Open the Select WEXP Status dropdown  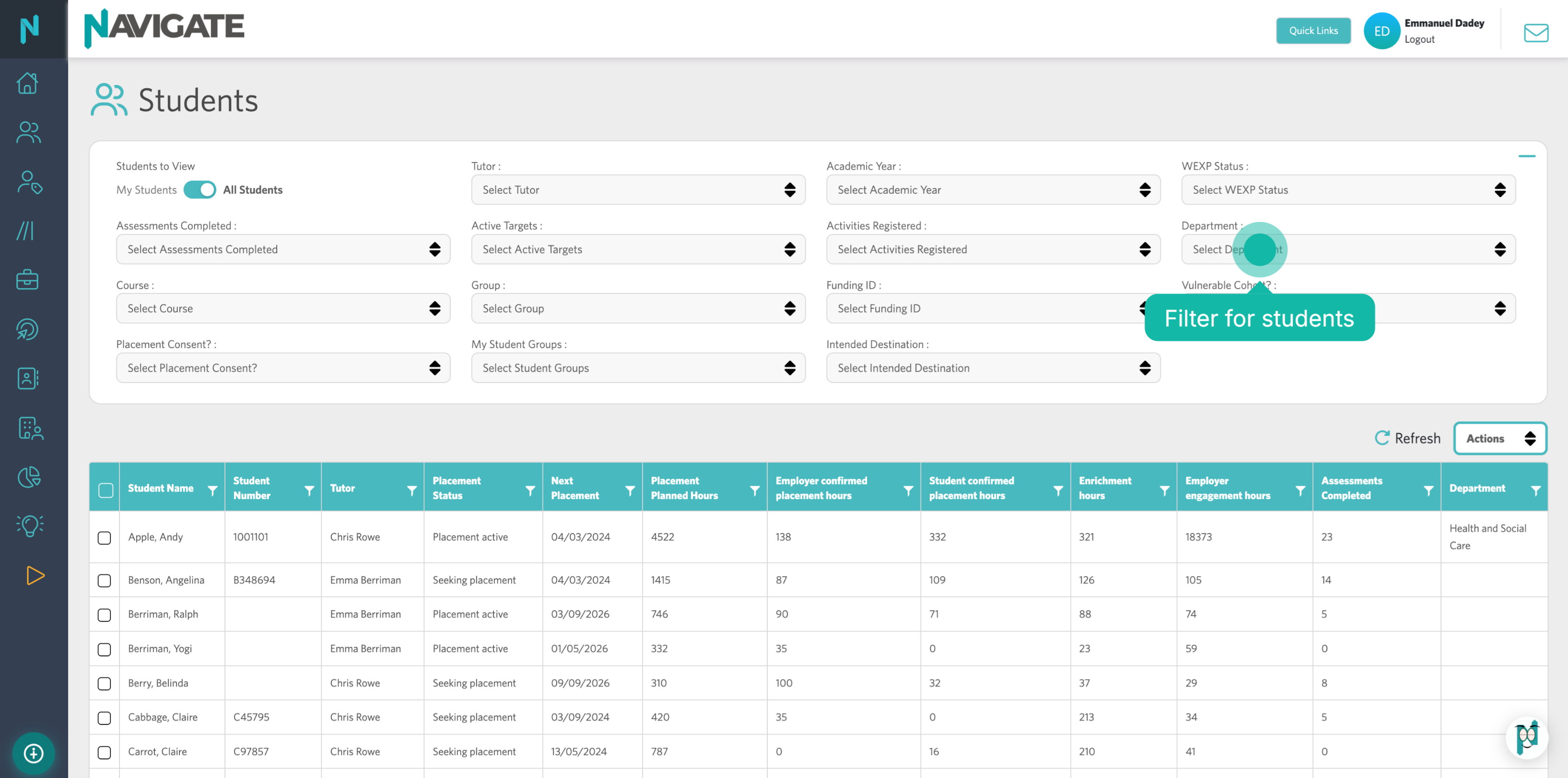(1348, 190)
